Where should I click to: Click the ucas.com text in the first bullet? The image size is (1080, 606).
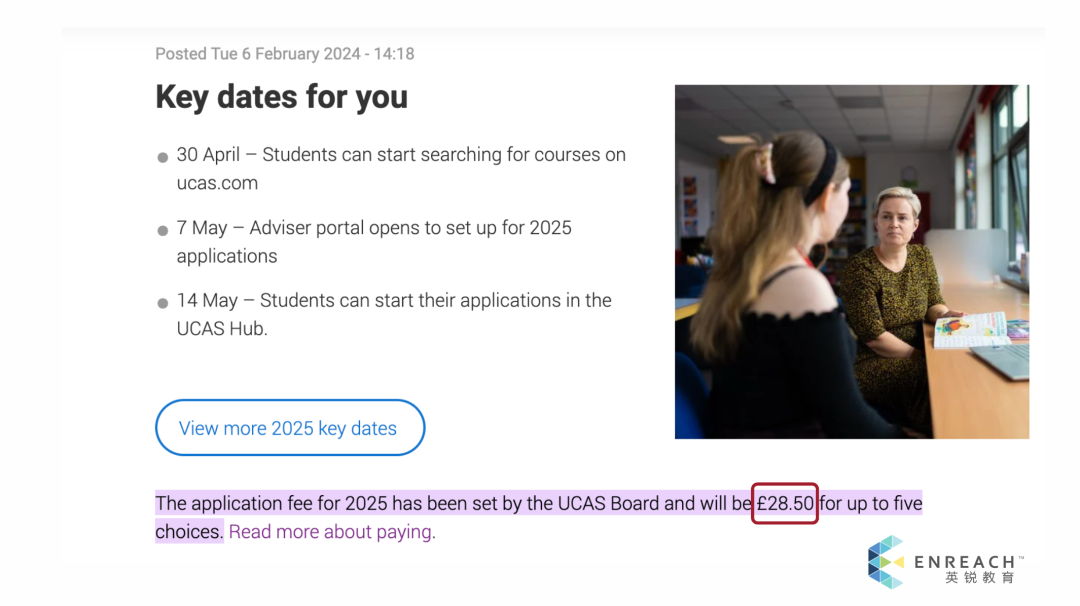click(216, 183)
